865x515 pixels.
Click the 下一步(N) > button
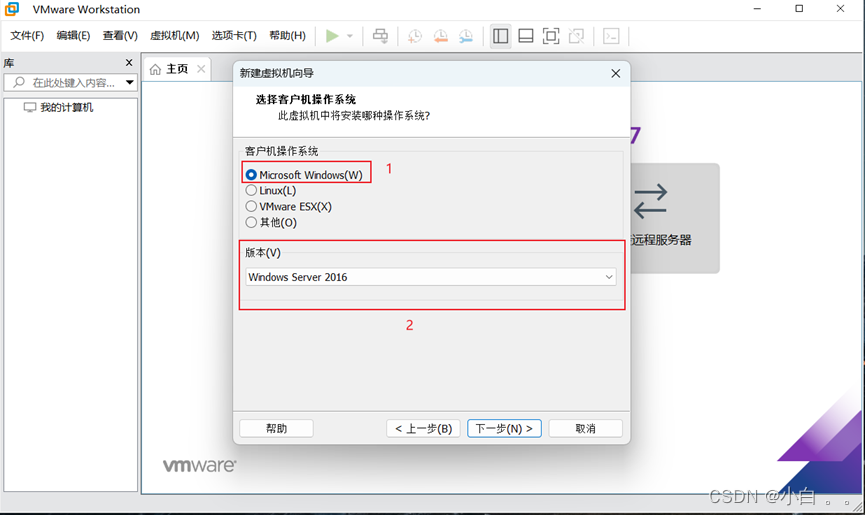(x=504, y=428)
